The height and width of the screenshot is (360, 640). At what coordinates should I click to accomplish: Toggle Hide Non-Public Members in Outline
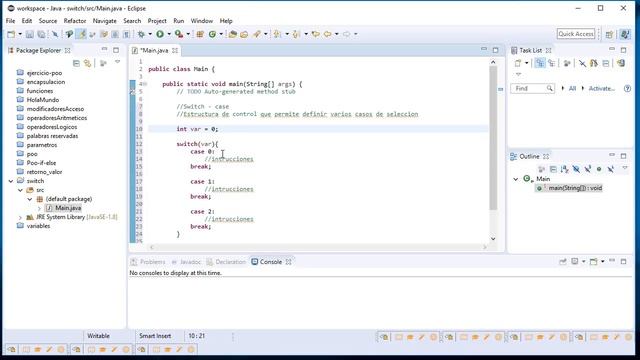click(x=599, y=169)
